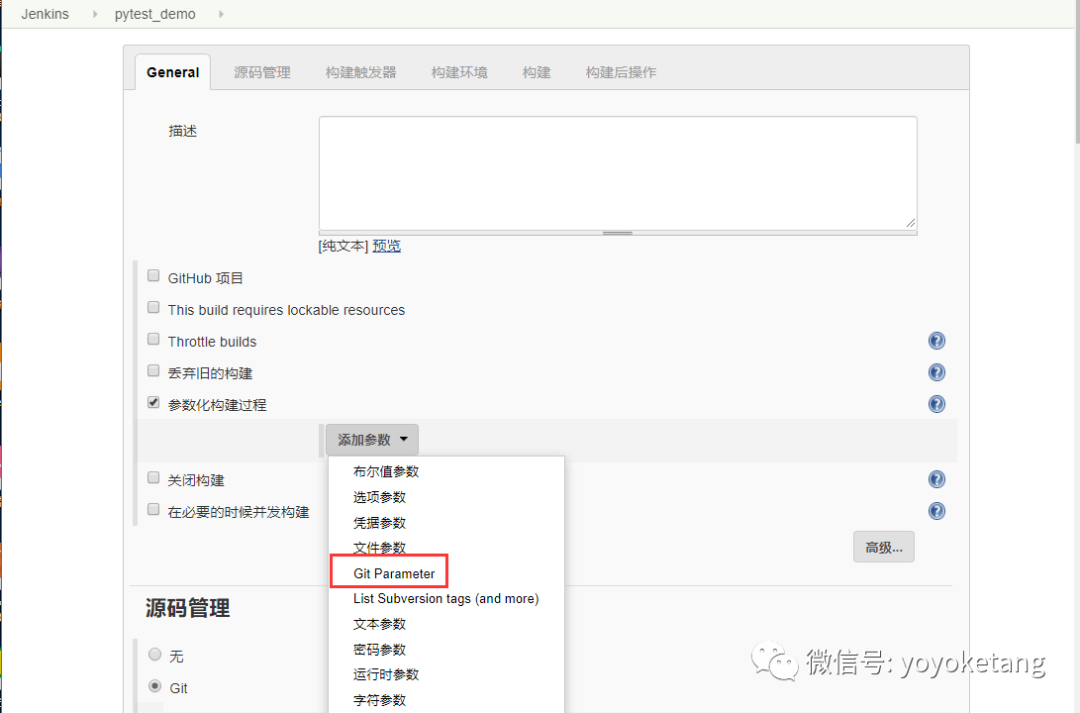Open the 添加参数 dropdown button
Viewport: 1080px width, 713px height.
coord(372,440)
